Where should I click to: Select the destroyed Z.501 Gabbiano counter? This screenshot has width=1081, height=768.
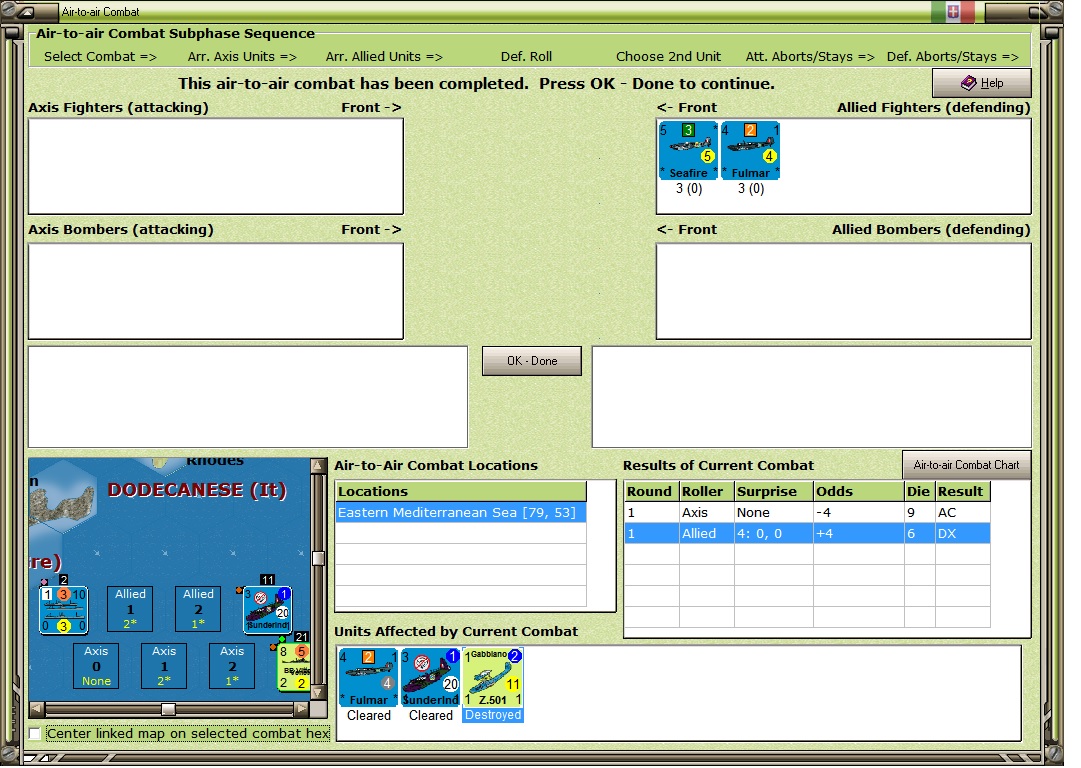492,677
